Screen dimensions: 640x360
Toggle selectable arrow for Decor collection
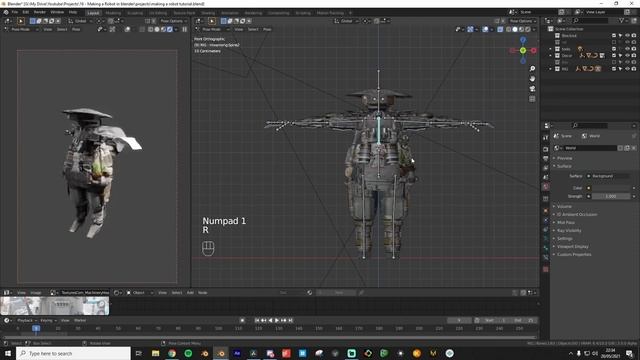pyautogui.click(x=620, y=56)
